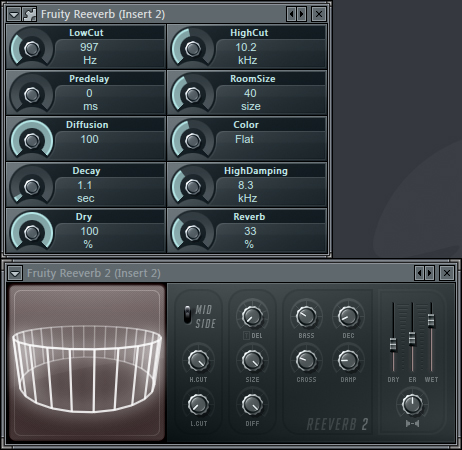Click the HighDamping value 8.3 kHz

pyautogui.click(x=247, y=192)
